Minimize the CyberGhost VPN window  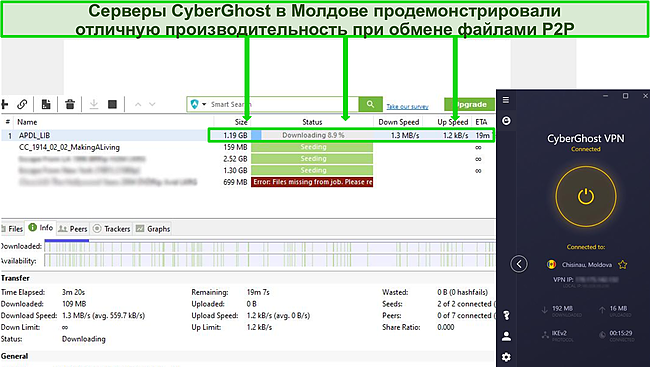point(606,96)
